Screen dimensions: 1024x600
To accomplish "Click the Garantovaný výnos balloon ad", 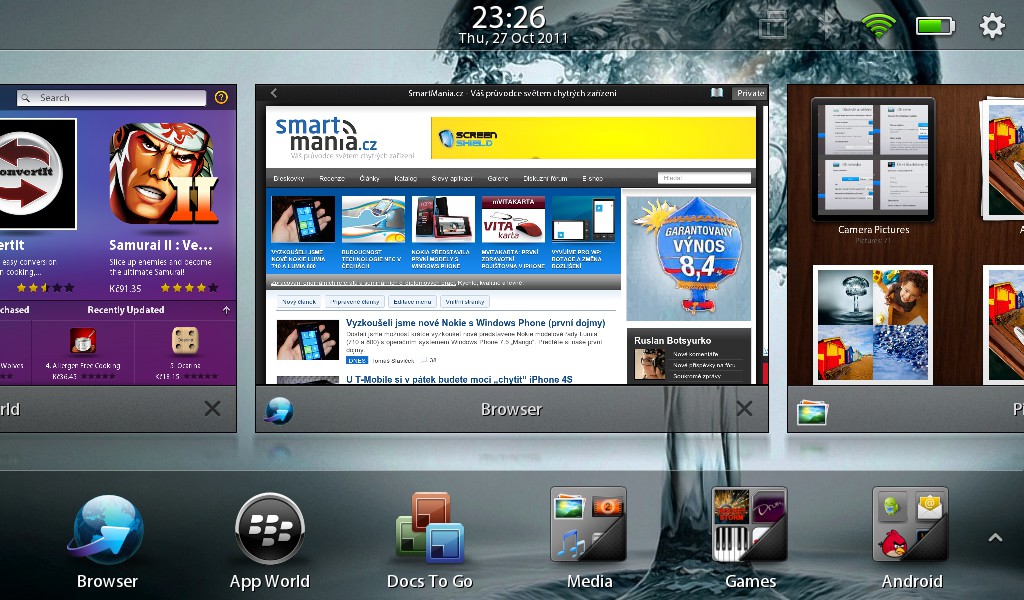I will (x=688, y=259).
